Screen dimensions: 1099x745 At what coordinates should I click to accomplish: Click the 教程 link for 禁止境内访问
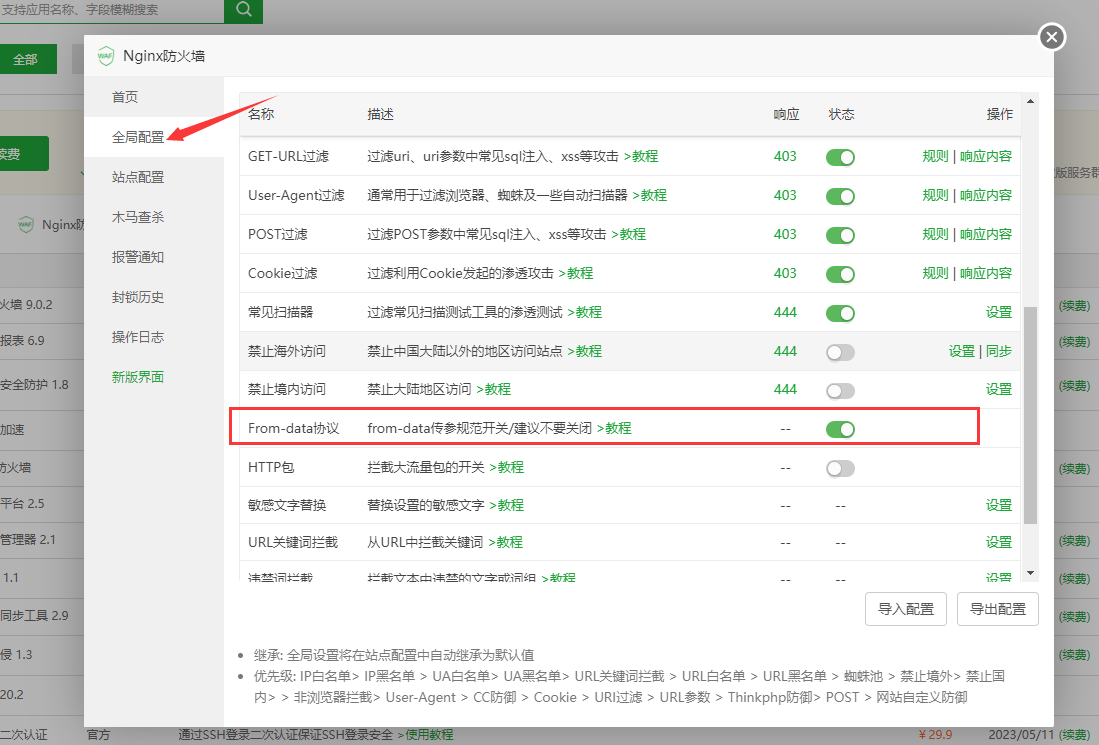click(493, 389)
